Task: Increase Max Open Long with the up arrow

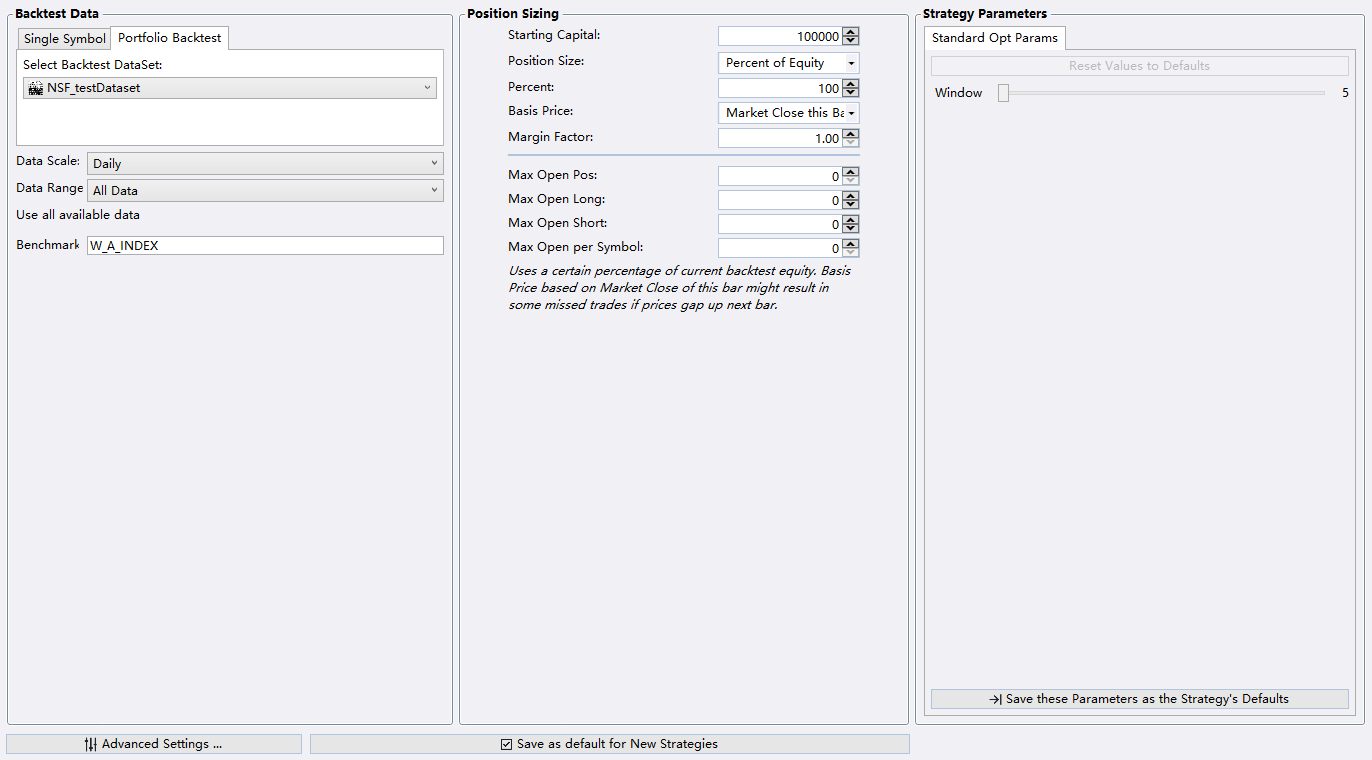Action: (x=851, y=195)
